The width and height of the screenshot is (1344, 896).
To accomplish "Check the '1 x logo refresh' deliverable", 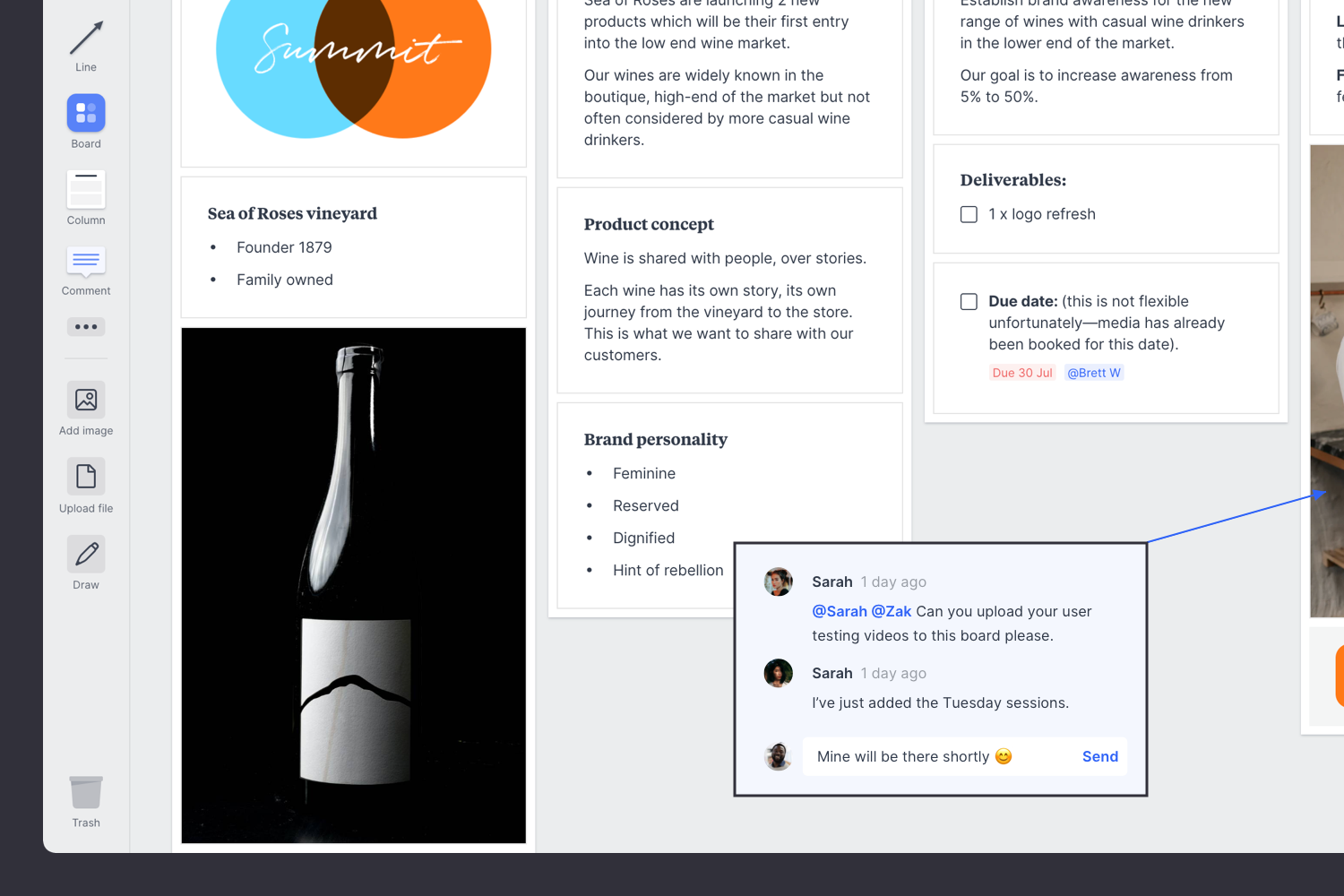I will (x=969, y=214).
